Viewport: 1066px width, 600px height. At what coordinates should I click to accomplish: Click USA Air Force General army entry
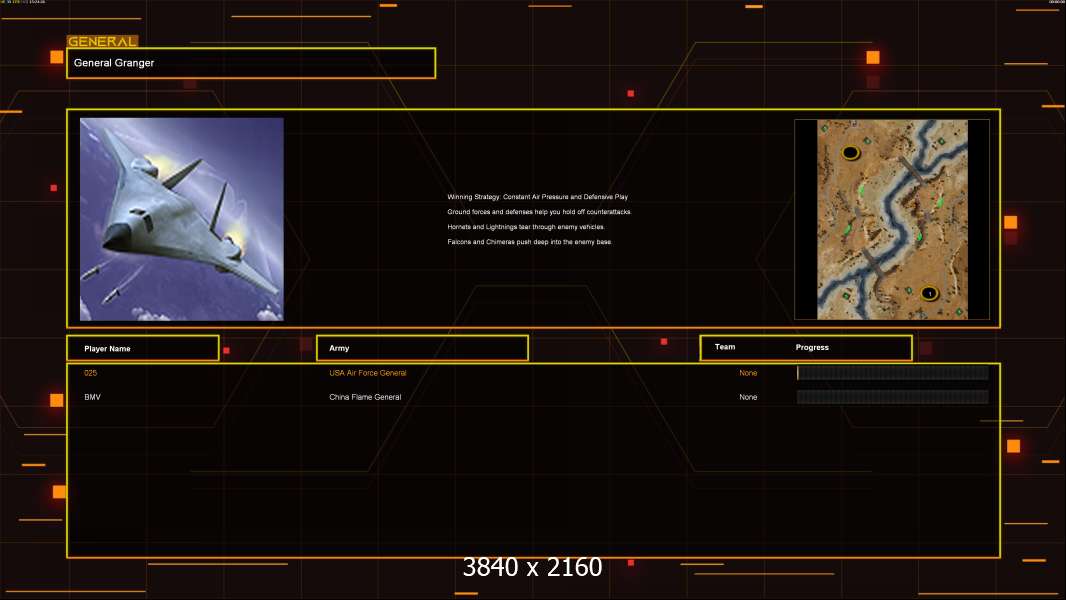tap(368, 373)
